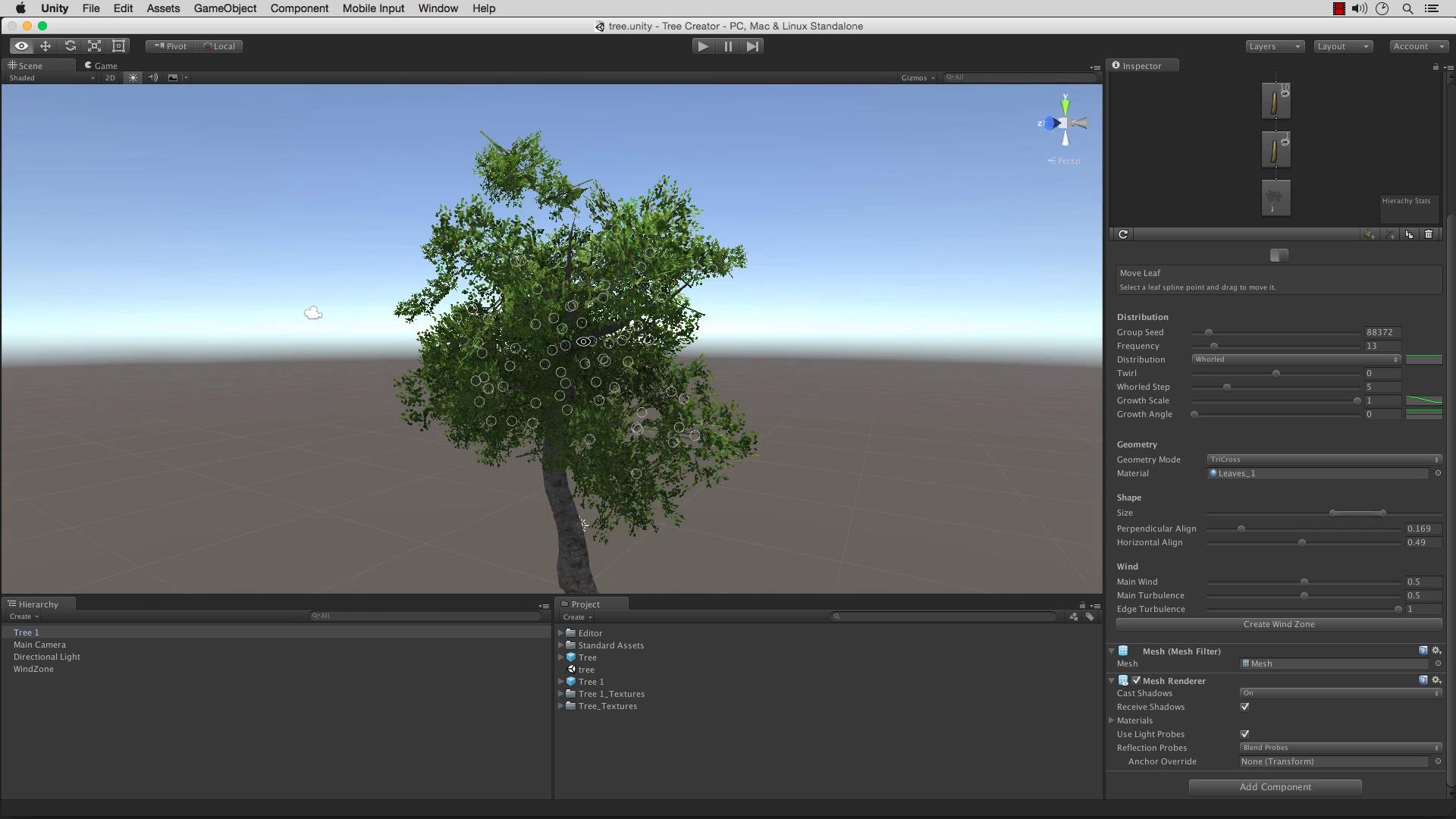Click the Persp camera perspective icon
Image resolution: width=1456 pixels, height=819 pixels.
tap(1063, 160)
